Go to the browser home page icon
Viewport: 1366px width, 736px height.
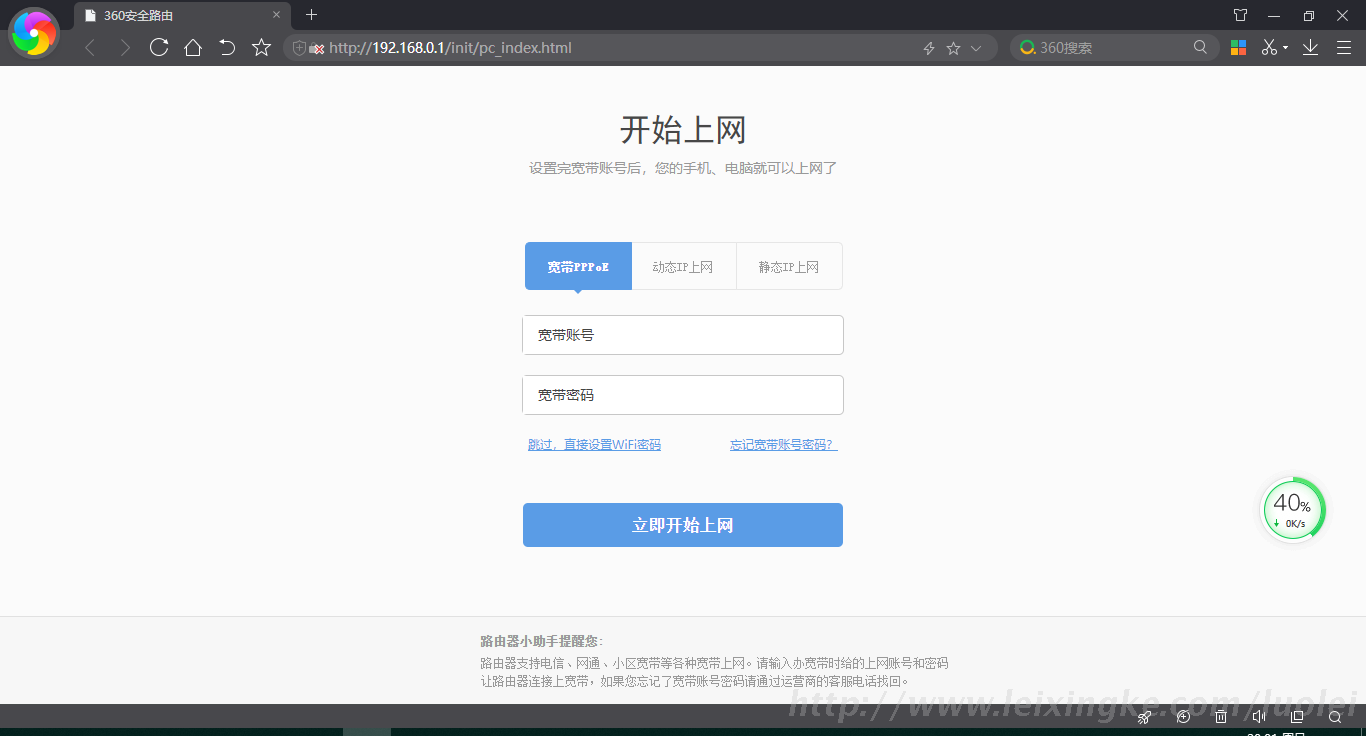pos(193,47)
